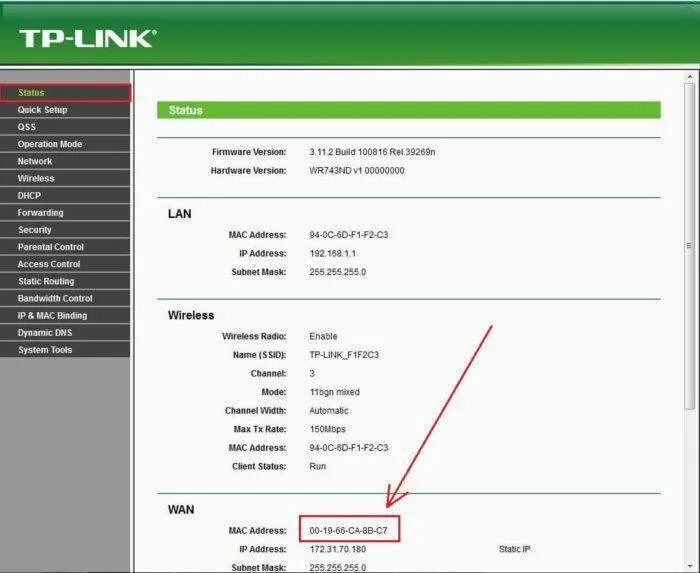Open the Status menu item
This screenshot has width=700, height=573.
65,93
